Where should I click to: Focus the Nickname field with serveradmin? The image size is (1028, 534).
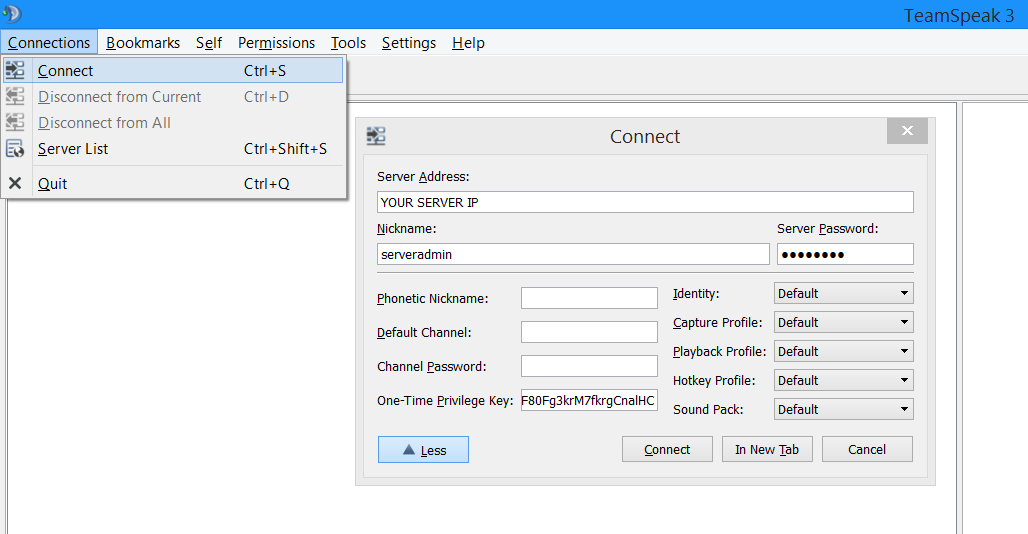click(573, 254)
